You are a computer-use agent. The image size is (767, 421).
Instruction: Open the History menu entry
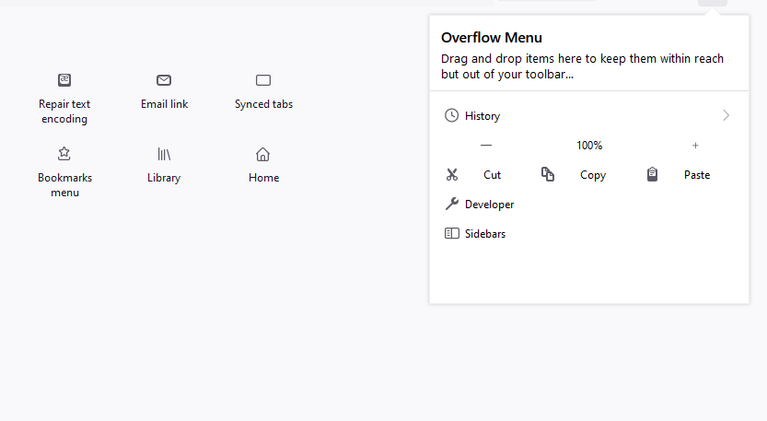pos(589,115)
